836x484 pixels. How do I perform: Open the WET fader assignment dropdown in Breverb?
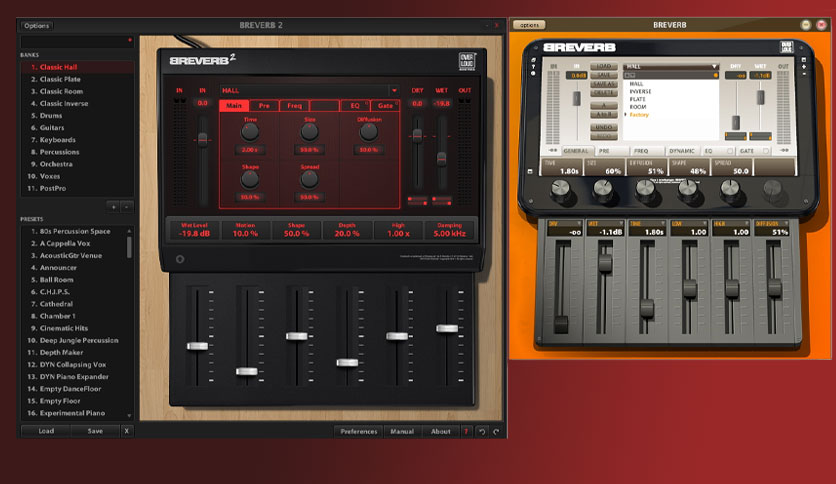coord(621,223)
